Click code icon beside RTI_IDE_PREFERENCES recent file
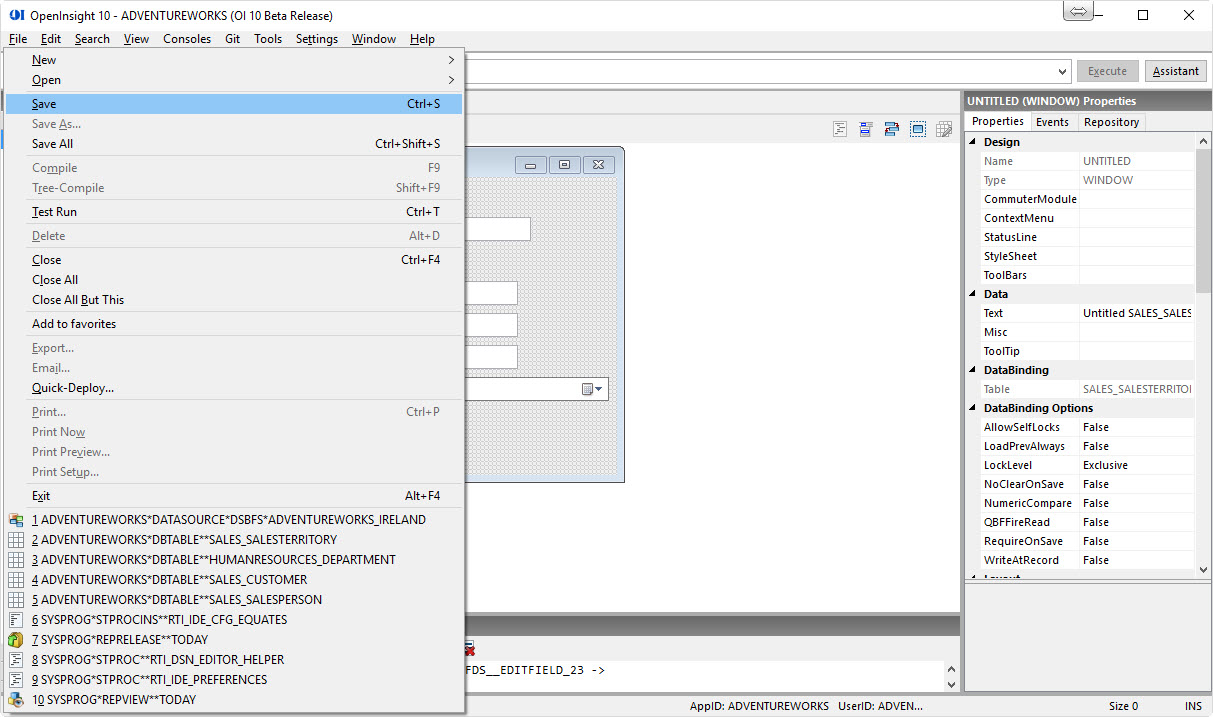The width and height of the screenshot is (1213, 717). pyautogui.click(x=16, y=680)
